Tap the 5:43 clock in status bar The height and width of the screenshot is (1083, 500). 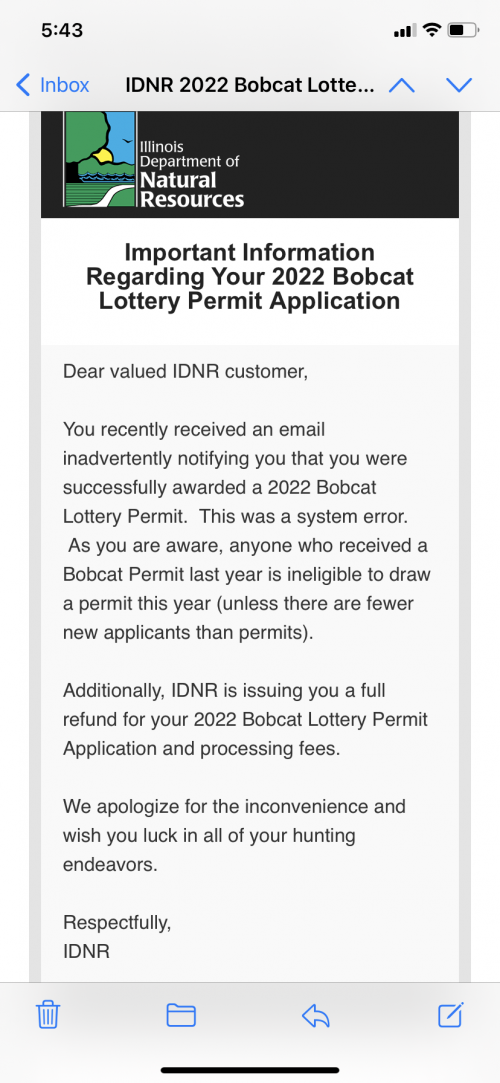coord(61,30)
